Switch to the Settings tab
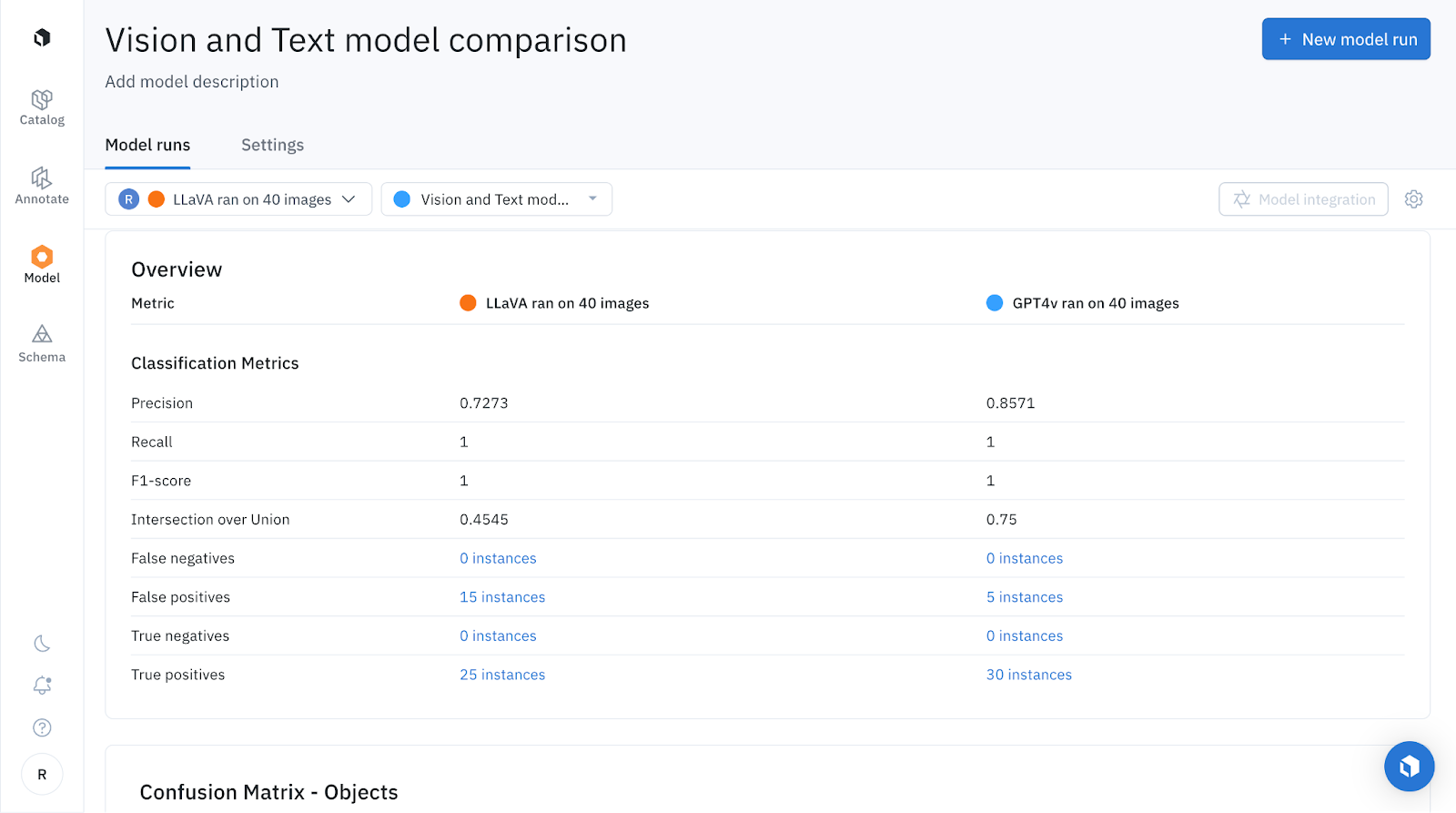The width and height of the screenshot is (1456, 813). [x=272, y=146]
